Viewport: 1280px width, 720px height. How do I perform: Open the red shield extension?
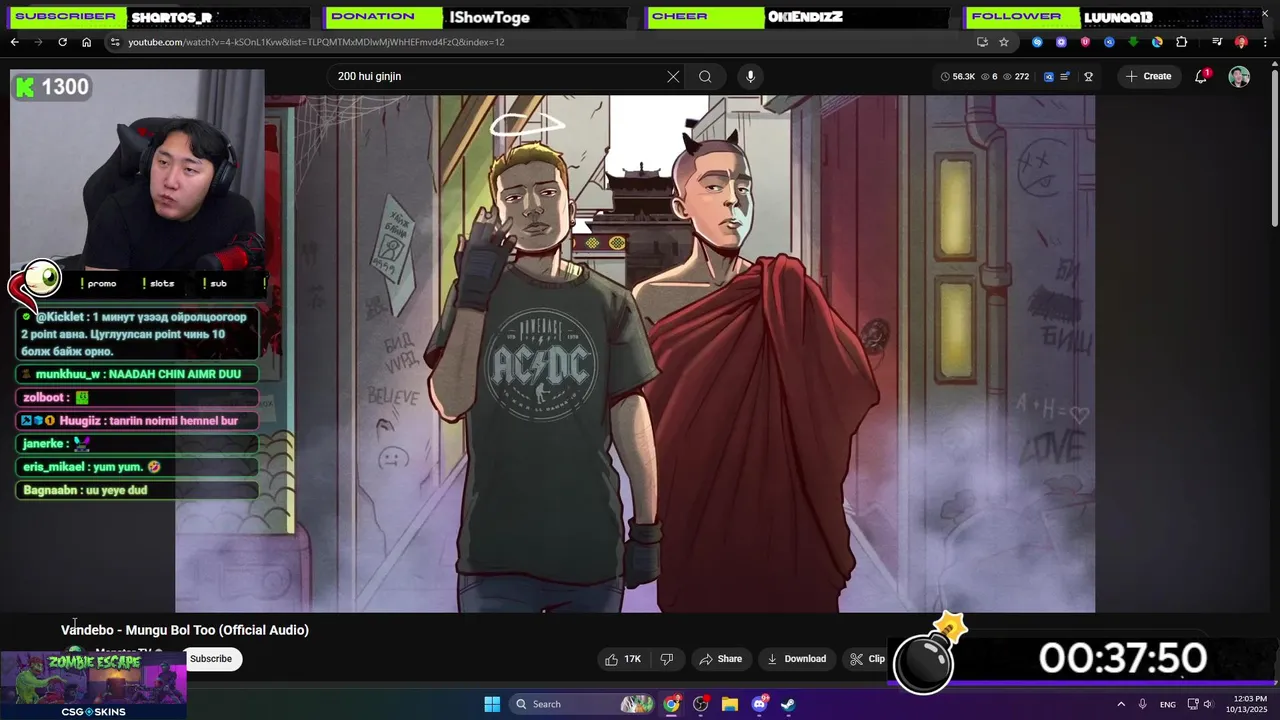pos(1085,42)
